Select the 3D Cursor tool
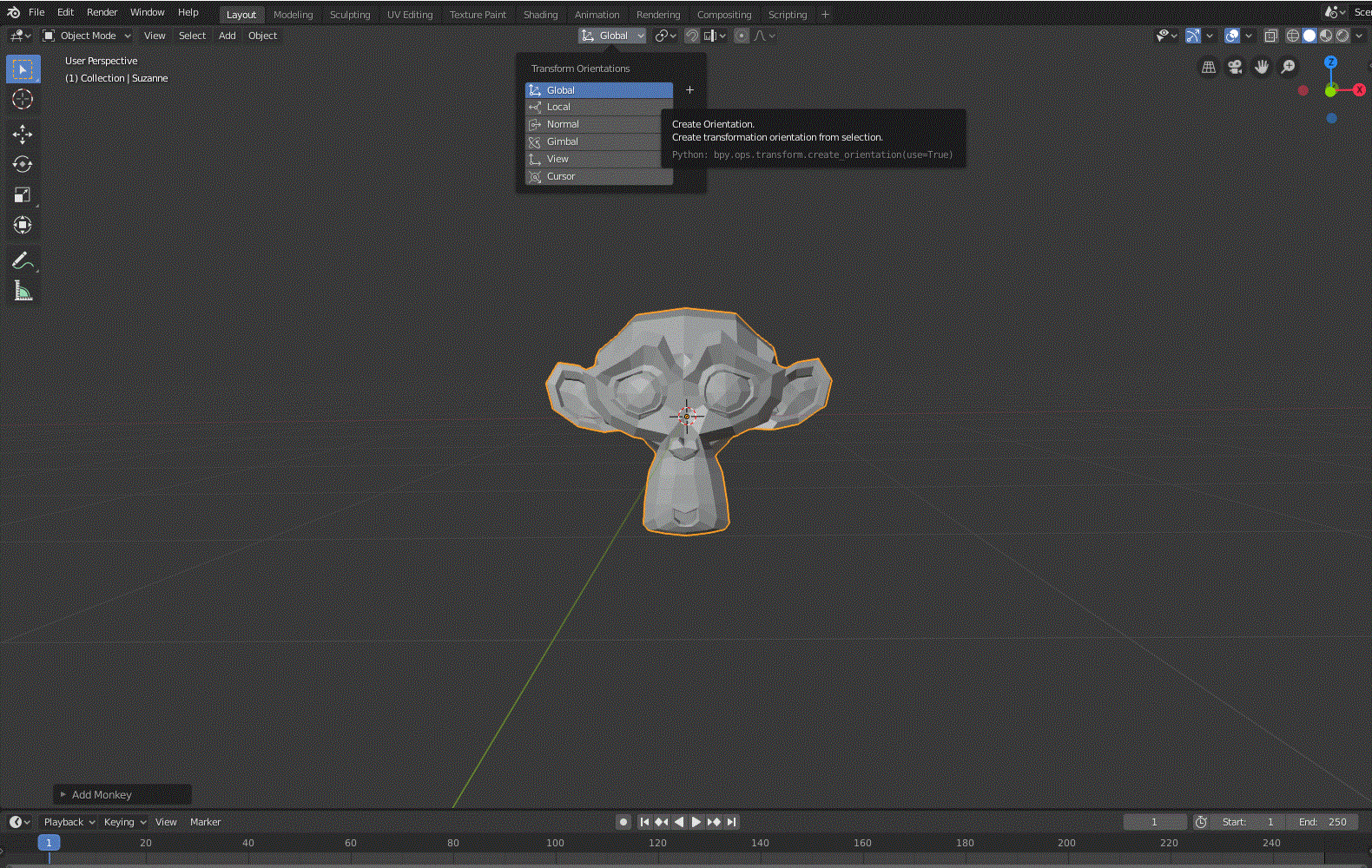 click(23, 99)
